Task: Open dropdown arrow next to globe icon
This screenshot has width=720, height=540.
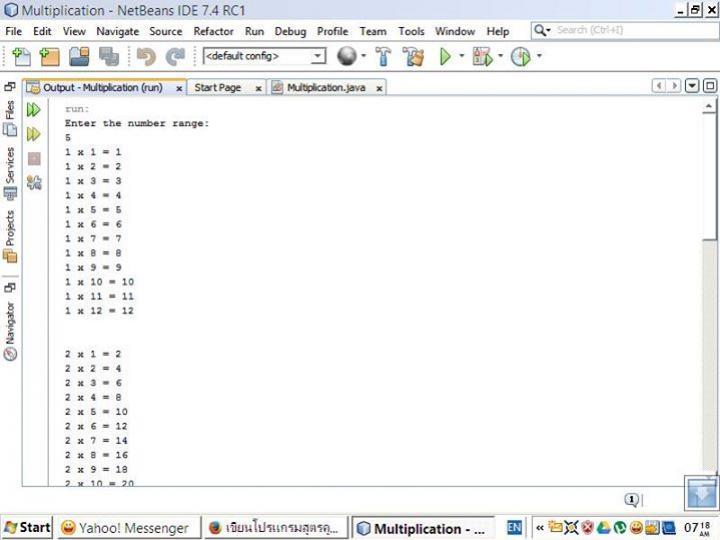Action: pyautogui.click(x=363, y=56)
